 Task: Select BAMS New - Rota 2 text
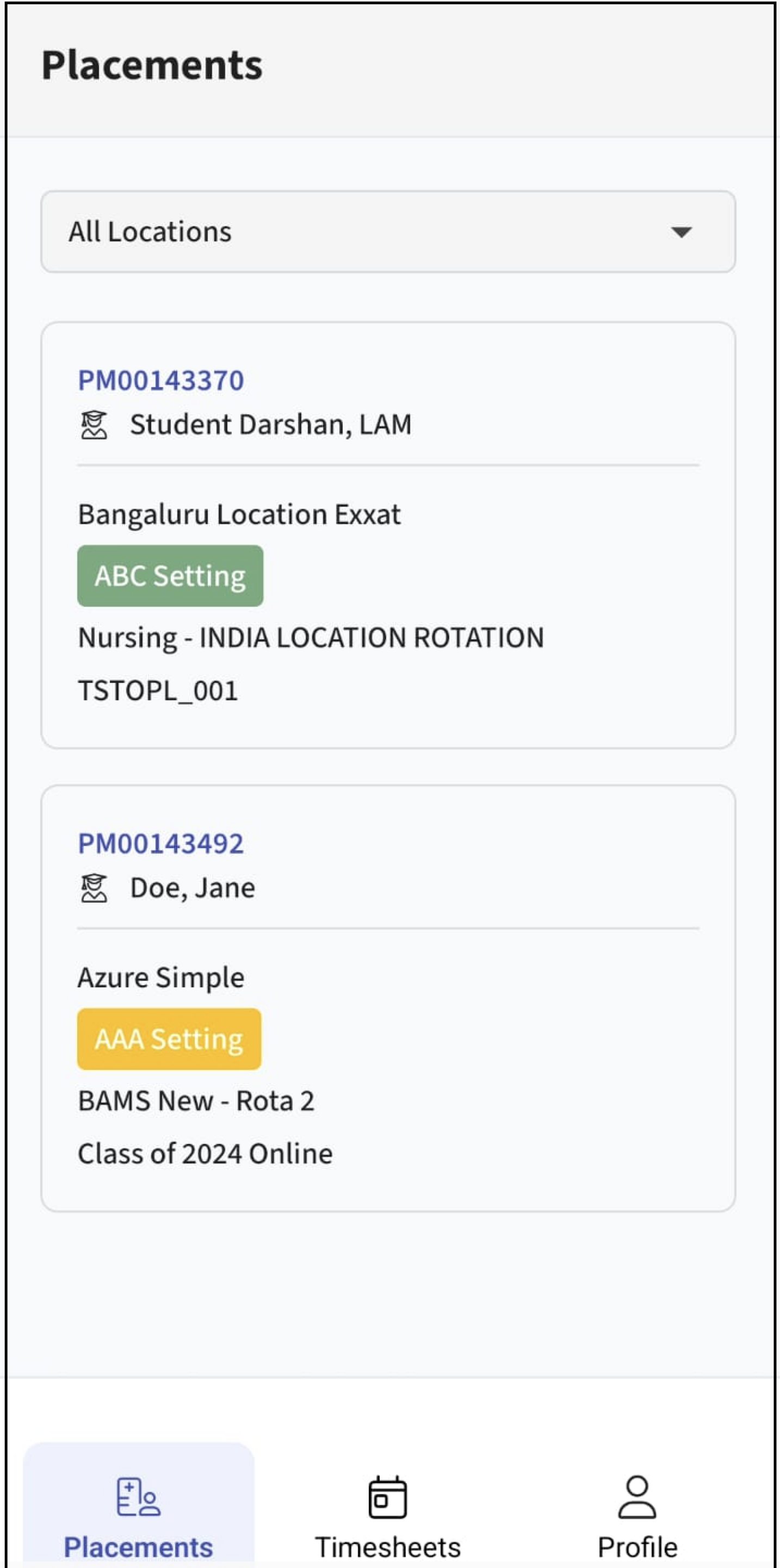196,1100
